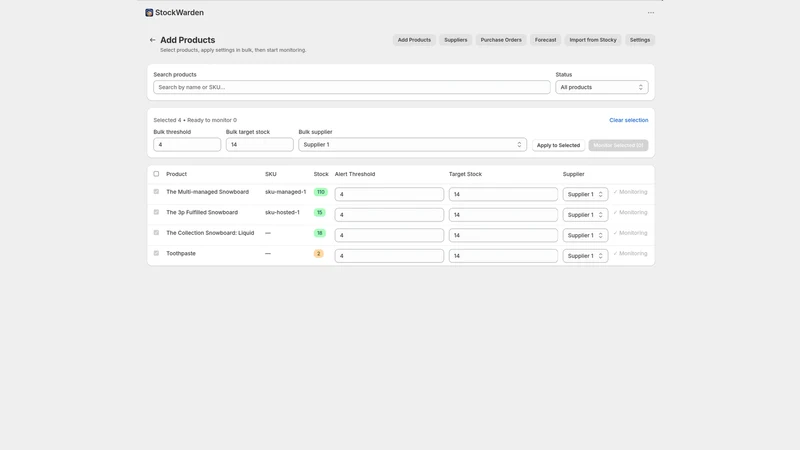The image size is (800, 450).
Task: Edit Target Stock for The 3p Fulfilled Snowboard
Action: click(503, 215)
